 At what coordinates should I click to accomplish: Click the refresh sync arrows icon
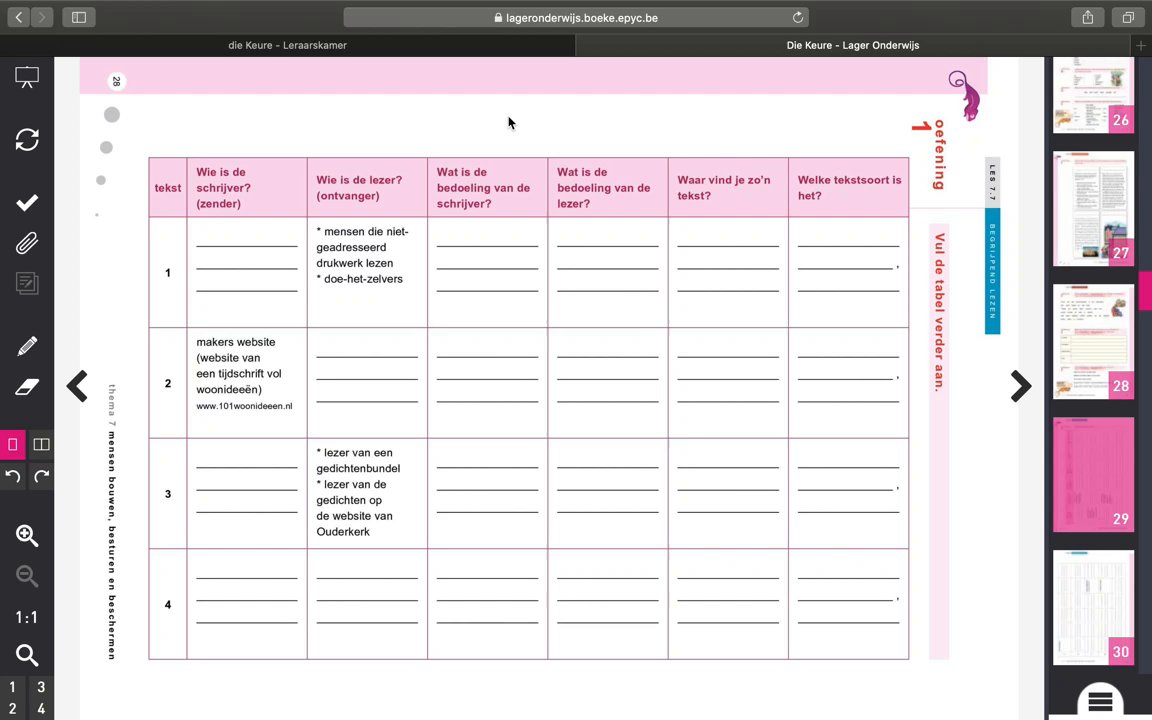(x=27, y=140)
